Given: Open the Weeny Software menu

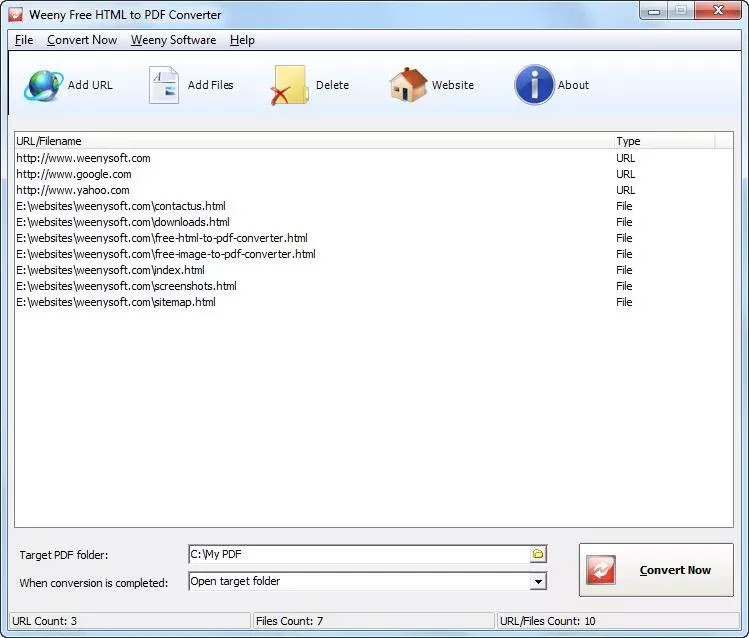Looking at the screenshot, I should 173,40.
